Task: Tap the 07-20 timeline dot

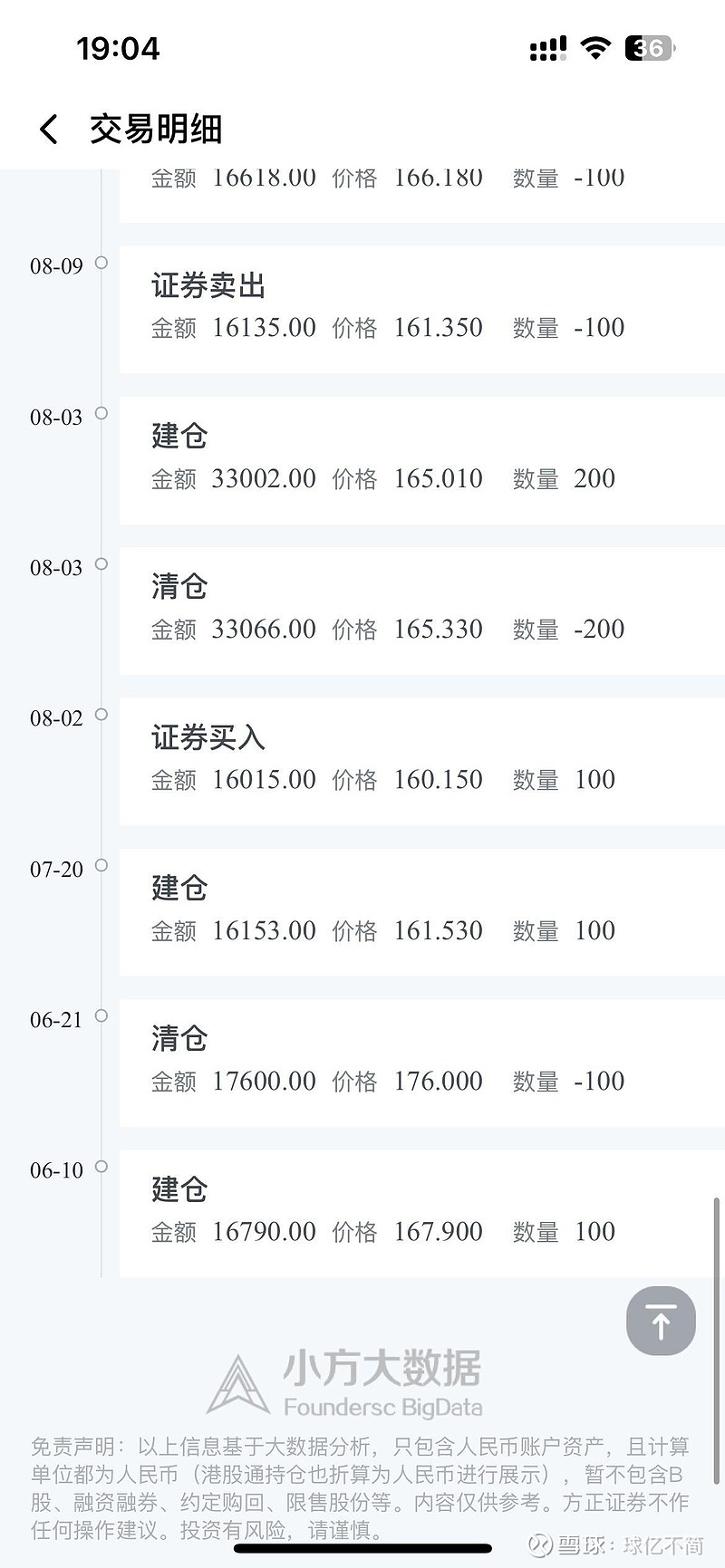Action: click(x=101, y=865)
